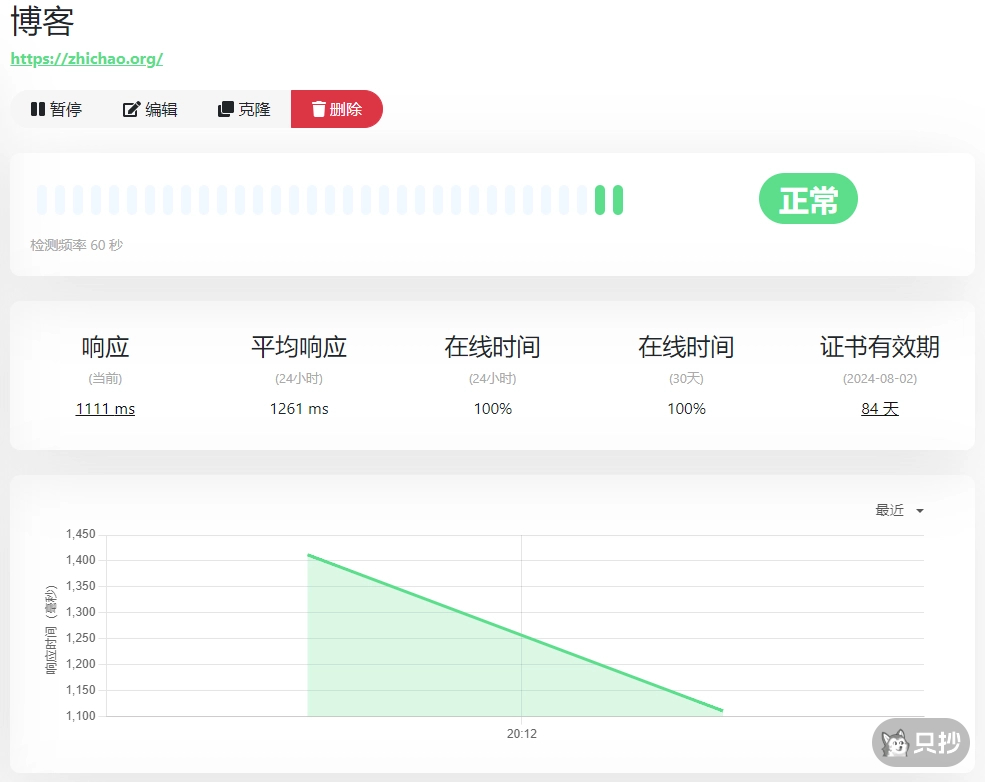This screenshot has width=985, height=782.
Task: Click the chart line's lowest end point
Action: click(722, 711)
